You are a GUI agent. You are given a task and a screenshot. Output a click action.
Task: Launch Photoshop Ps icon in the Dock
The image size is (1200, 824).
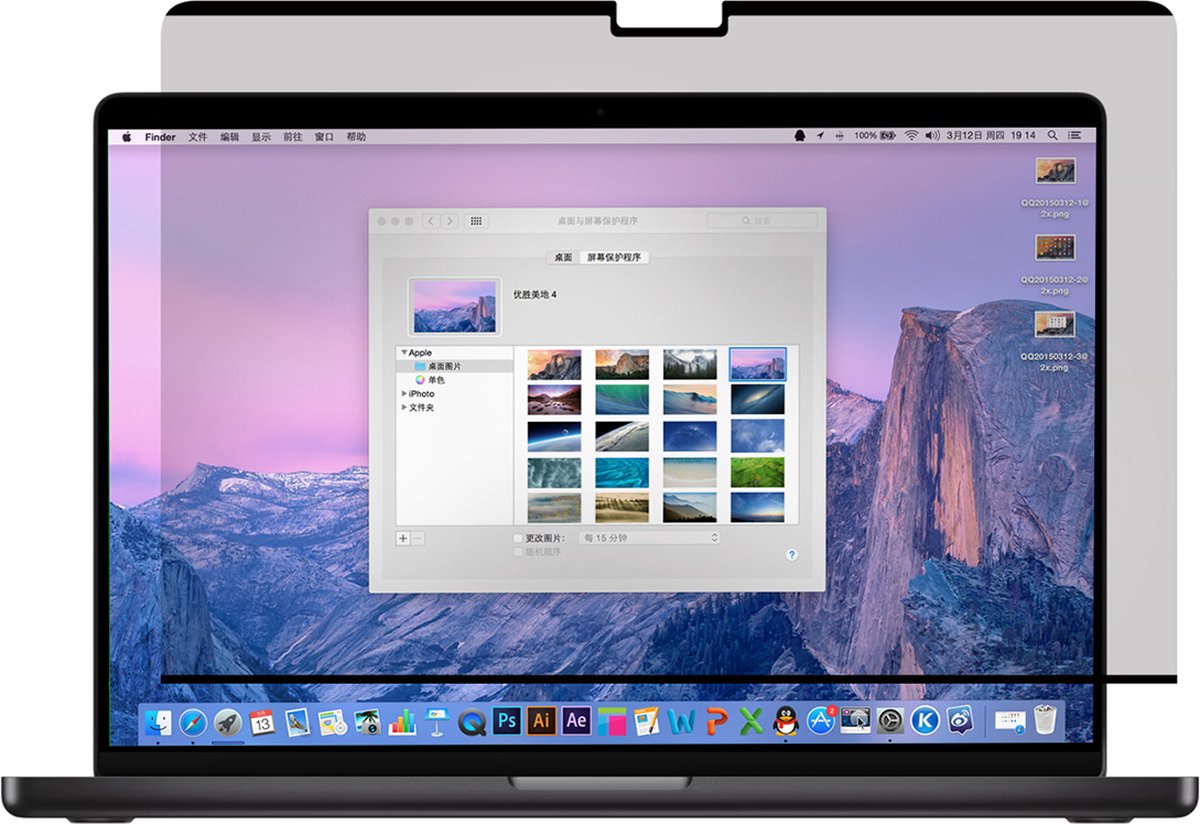point(507,720)
